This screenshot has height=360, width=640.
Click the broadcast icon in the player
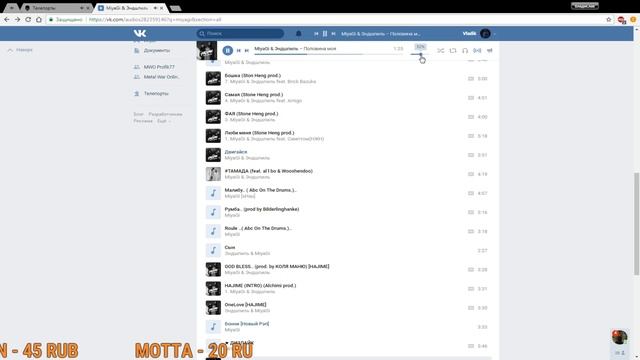477,50
